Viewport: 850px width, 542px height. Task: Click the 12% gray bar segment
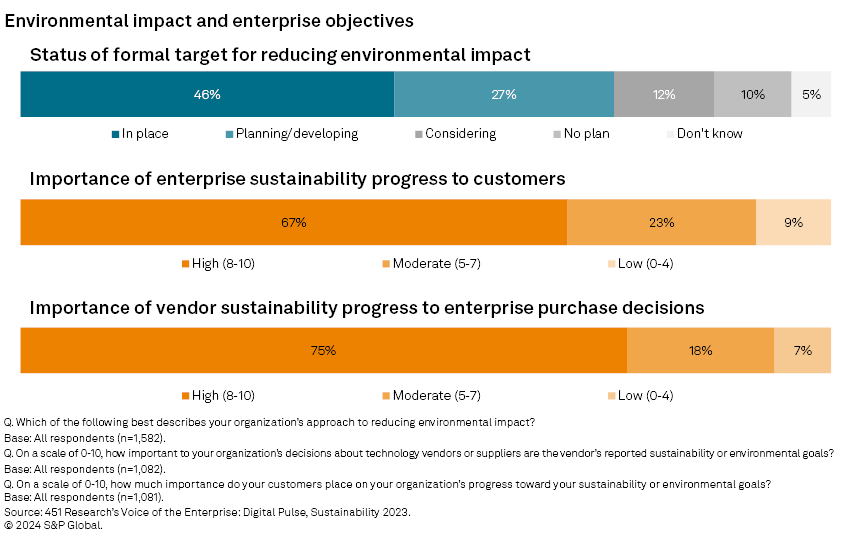(664, 95)
